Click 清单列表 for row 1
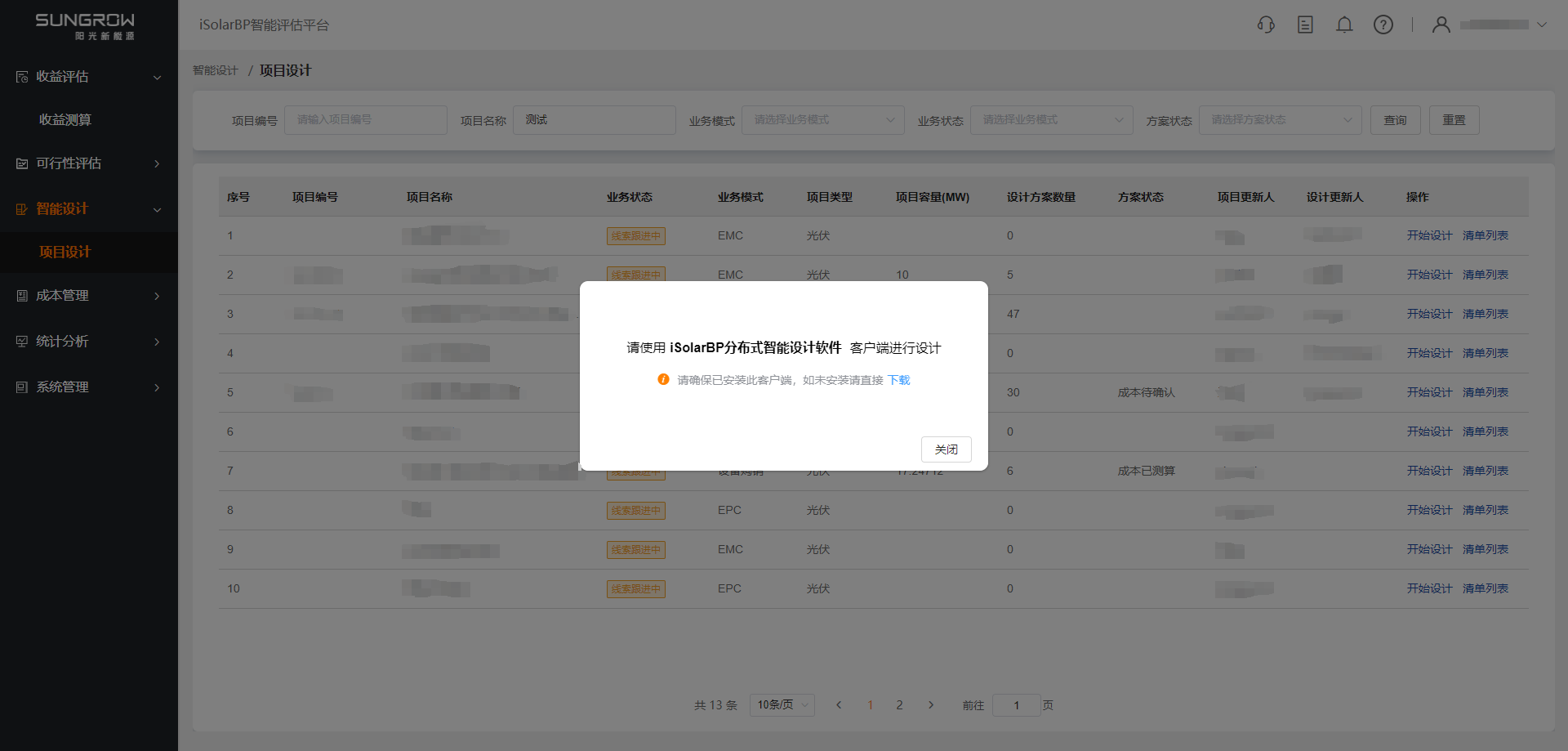 (1486, 235)
